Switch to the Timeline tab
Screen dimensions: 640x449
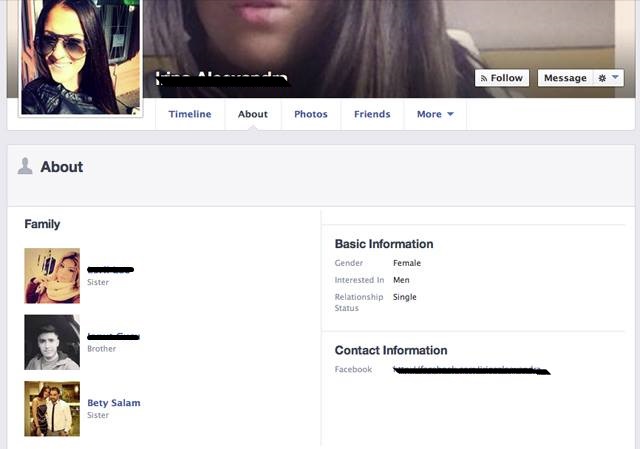(190, 114)
